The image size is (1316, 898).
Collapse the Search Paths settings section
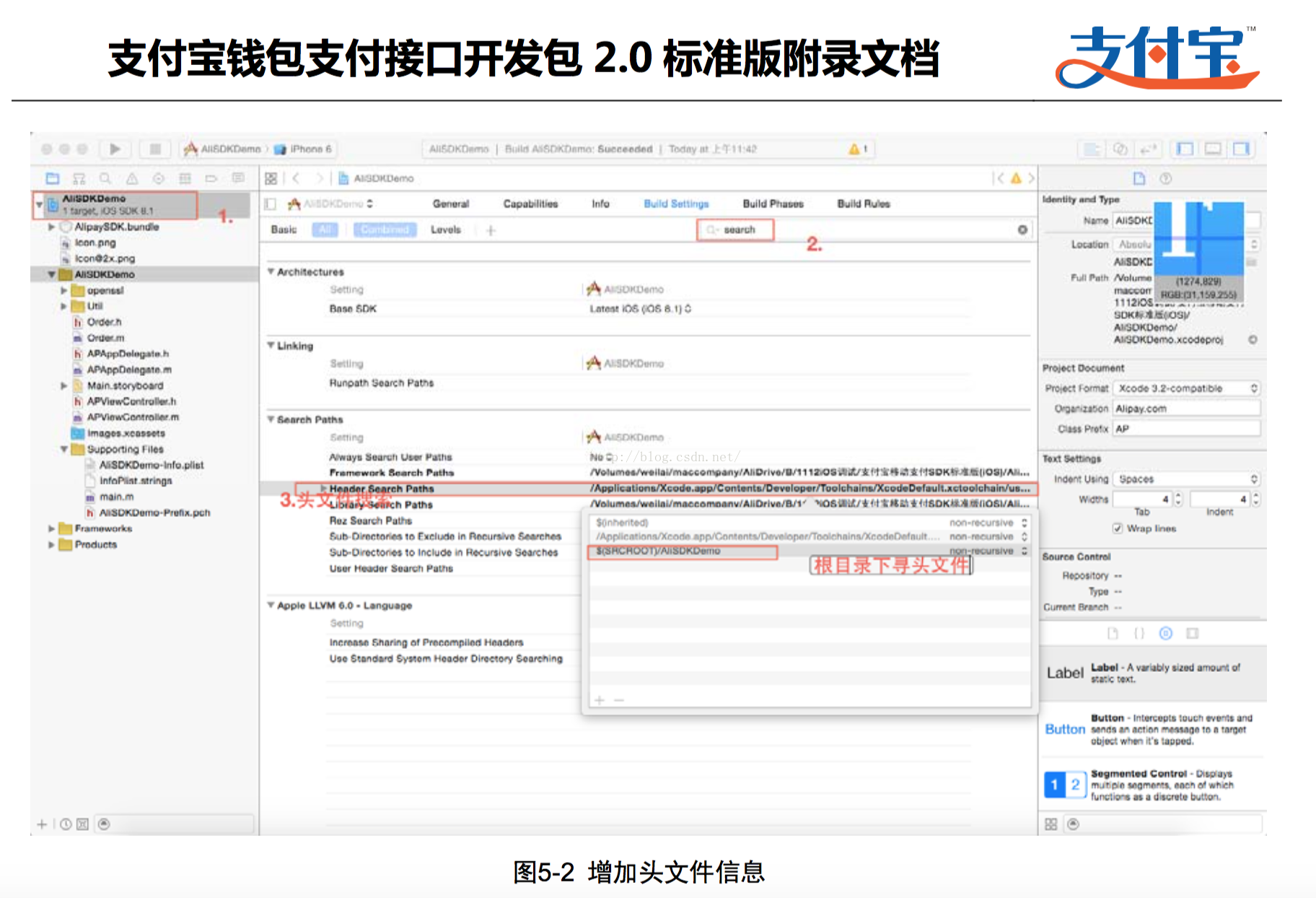tap(271, 419)
